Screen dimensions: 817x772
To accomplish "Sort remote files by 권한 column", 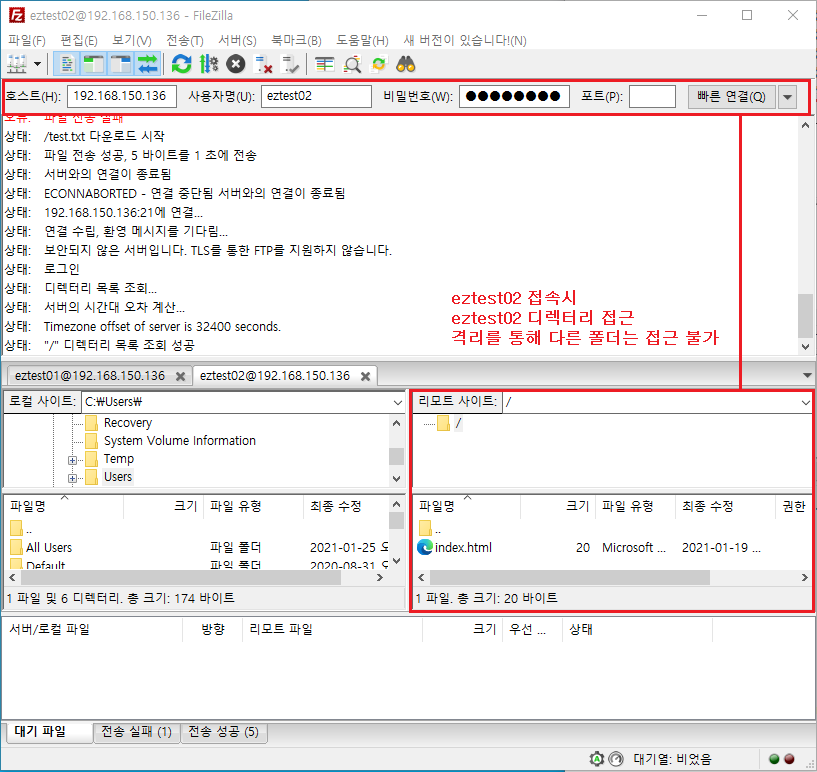I will [x=794, y=506].
